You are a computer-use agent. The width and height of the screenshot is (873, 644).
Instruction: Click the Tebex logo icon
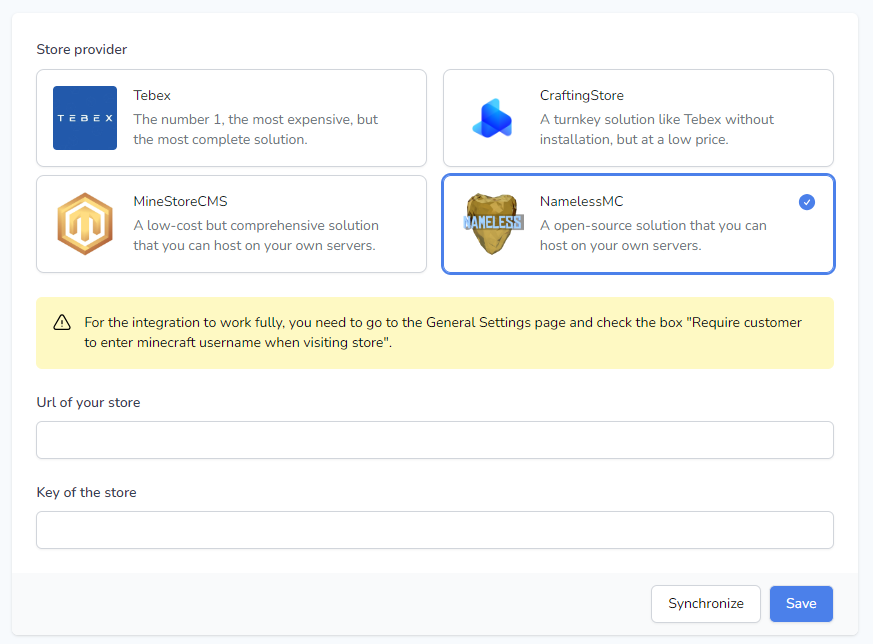(85, 117)
